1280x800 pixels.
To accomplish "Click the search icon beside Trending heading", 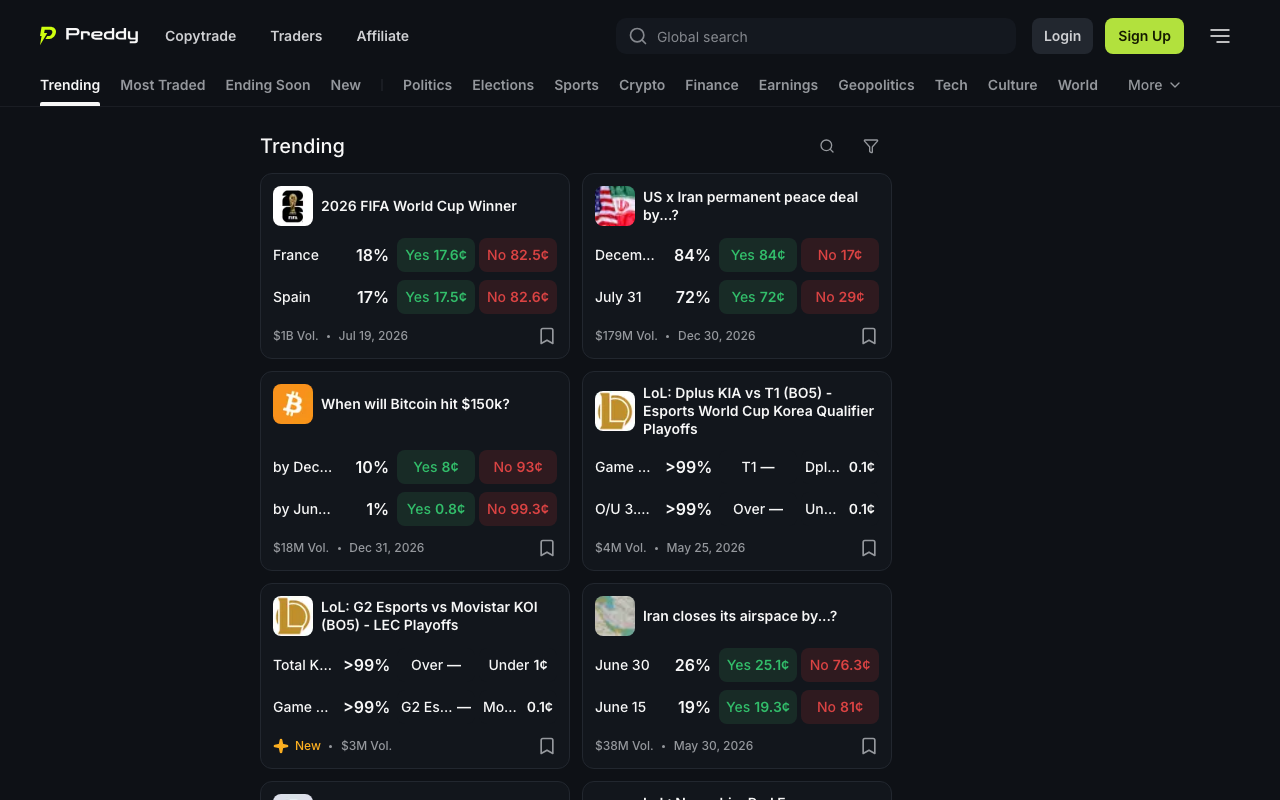I will tap(827, 146).
